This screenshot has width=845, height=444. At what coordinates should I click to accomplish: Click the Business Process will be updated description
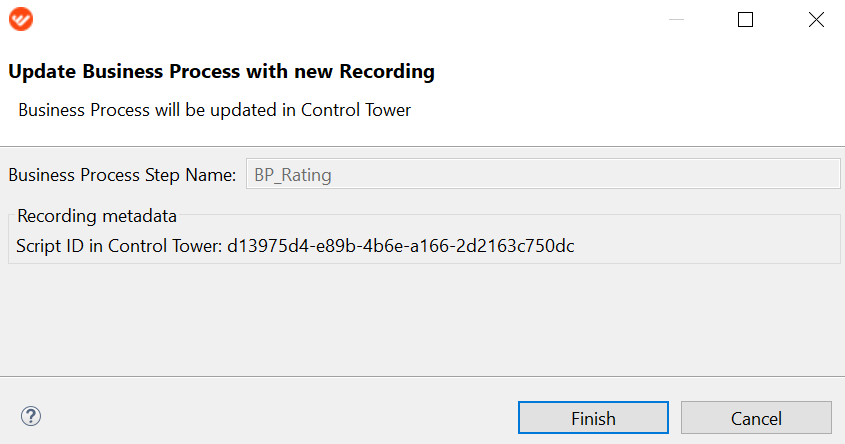[214, 110]
